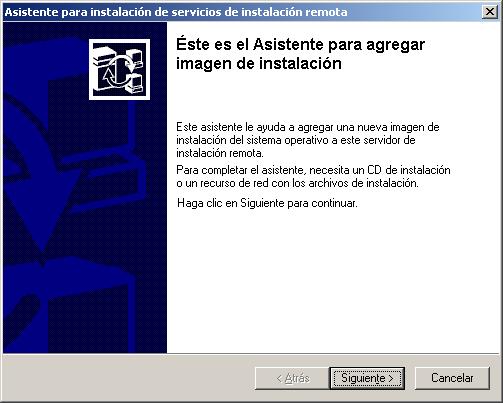Viewport: 503px width, 403px height.
Task: Click the Siguiente button to continue
Action: click(x=367, y=378)
